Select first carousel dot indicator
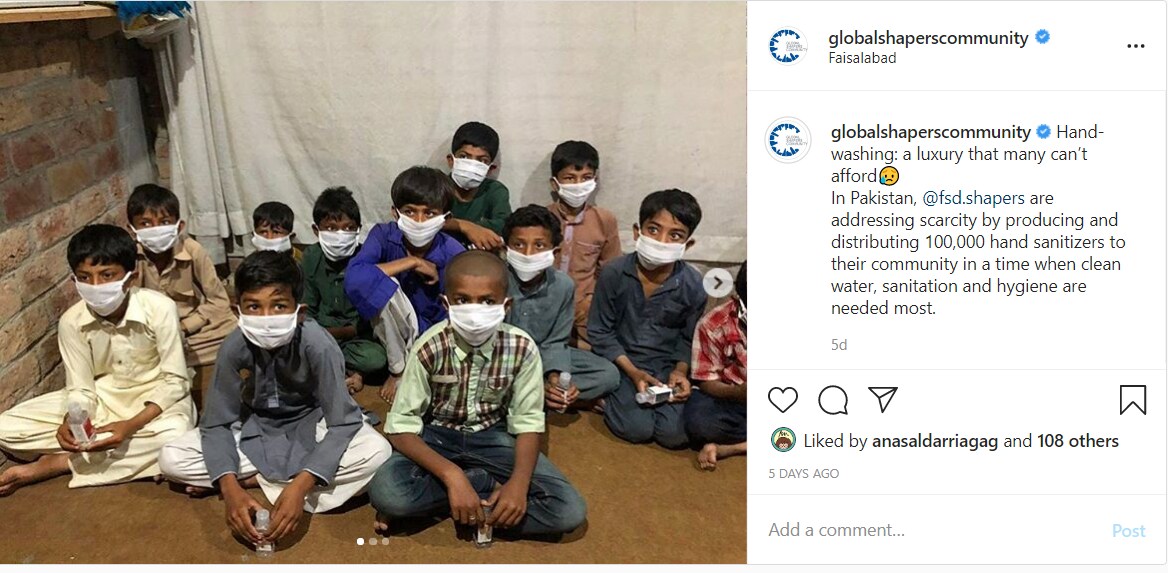 pos(360,542)
